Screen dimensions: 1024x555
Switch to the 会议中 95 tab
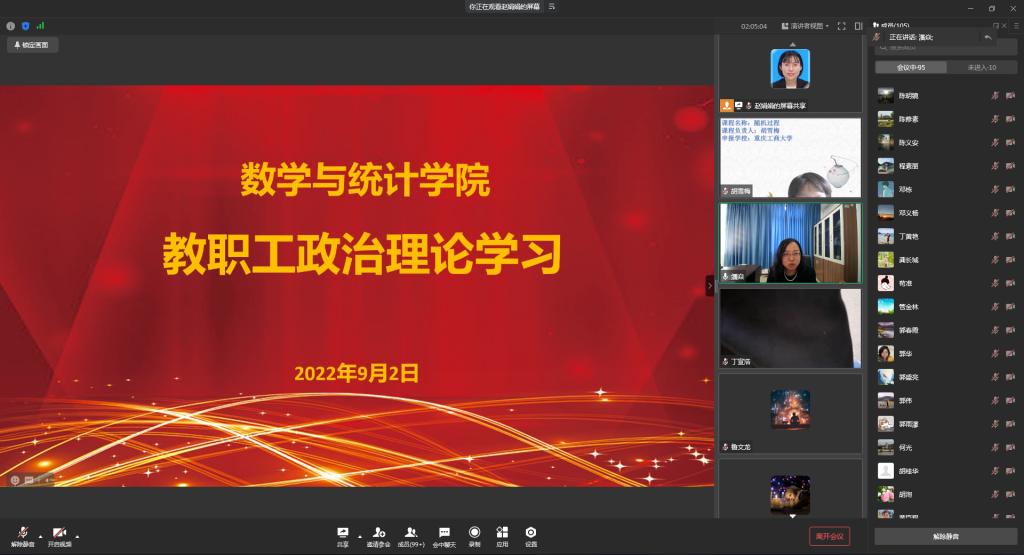point(910,67)
